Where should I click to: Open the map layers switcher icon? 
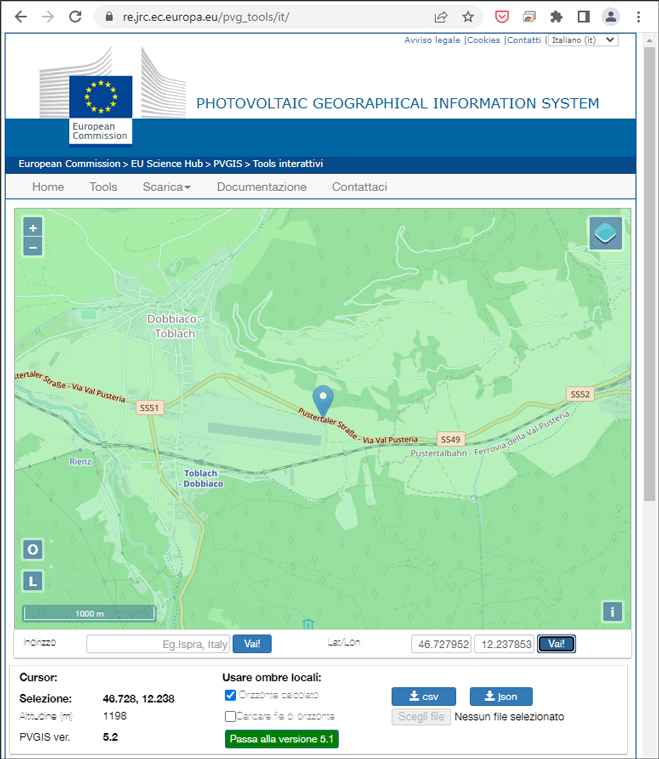tap(605, 233)
